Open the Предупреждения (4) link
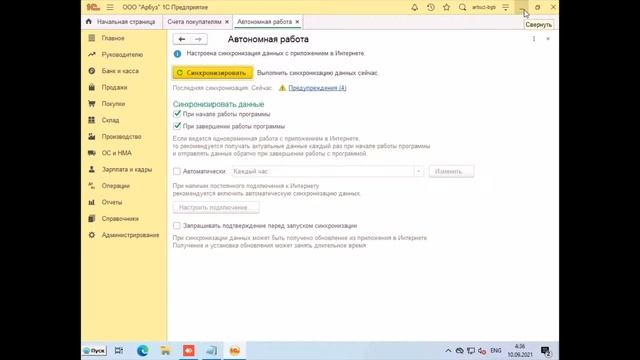 click(x=317, y=88)
